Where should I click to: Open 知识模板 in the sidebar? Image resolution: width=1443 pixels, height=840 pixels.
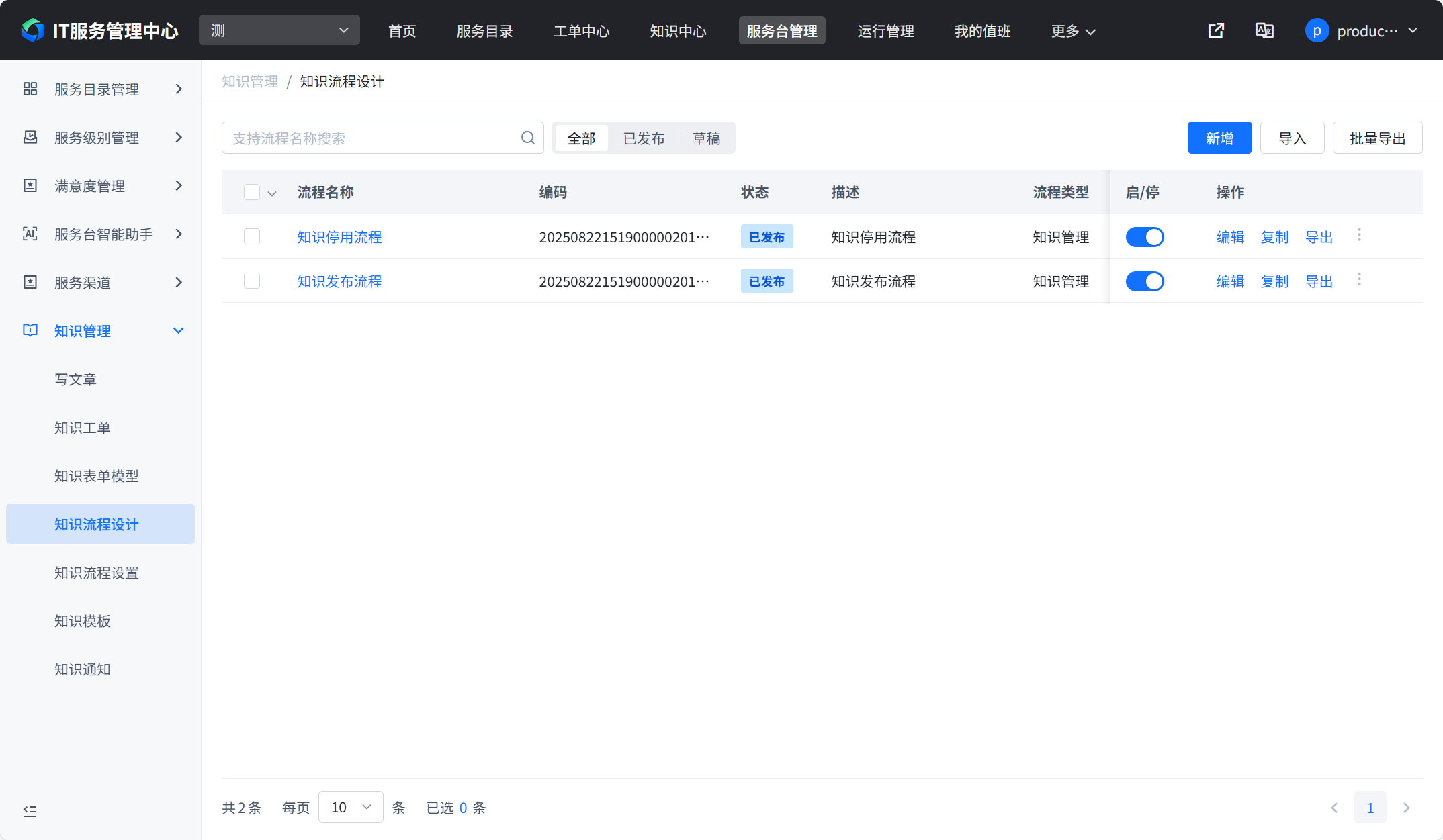(x=83, y=621)
